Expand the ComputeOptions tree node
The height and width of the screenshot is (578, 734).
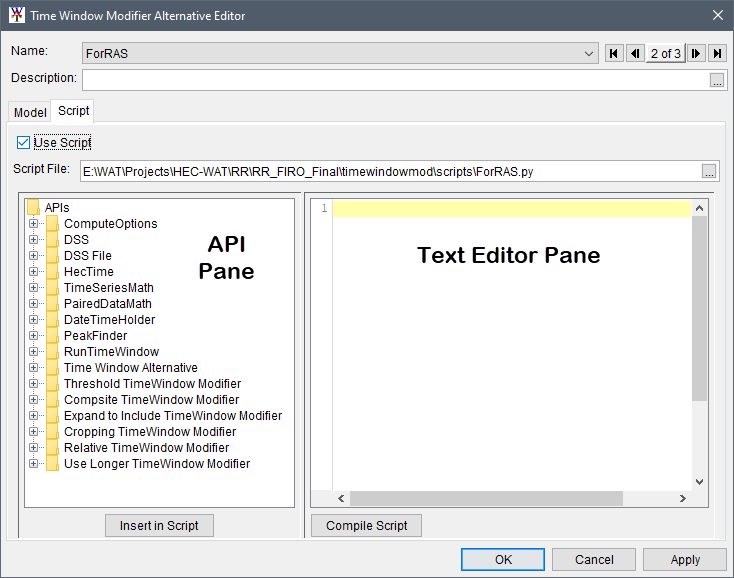[x=33, y=224]
